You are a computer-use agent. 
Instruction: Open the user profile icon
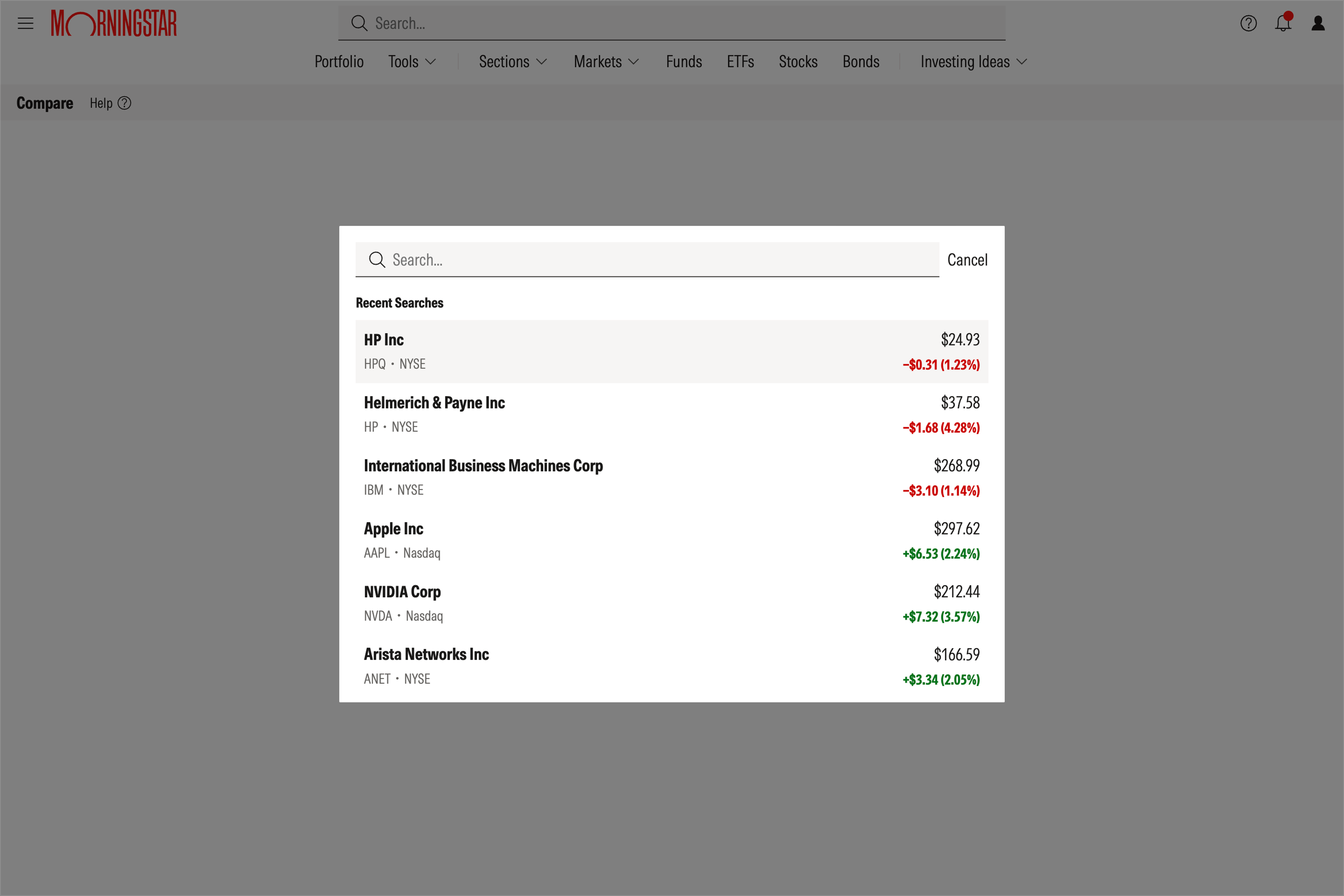(1318, 23)
